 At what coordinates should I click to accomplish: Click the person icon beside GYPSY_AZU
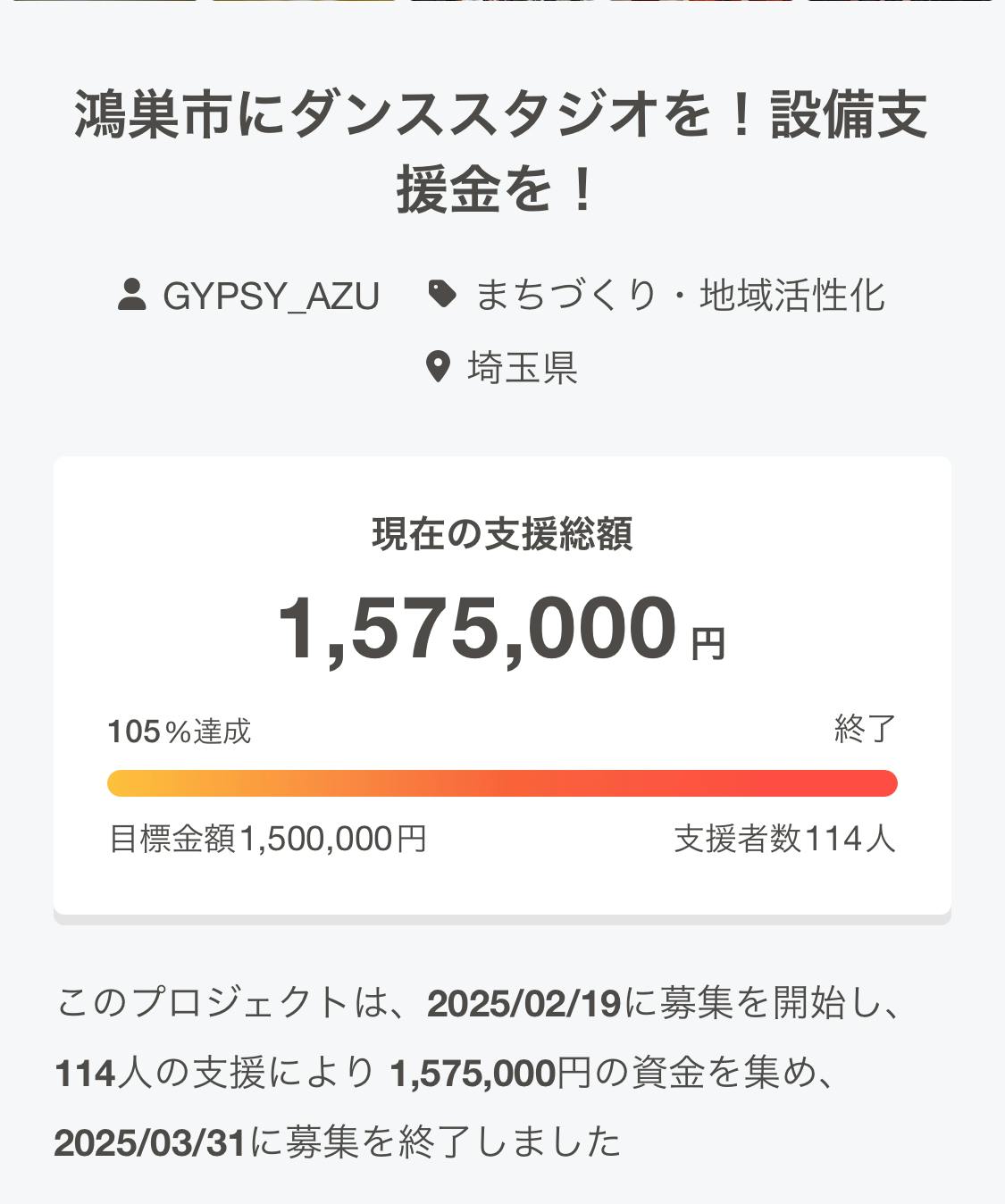132,295
